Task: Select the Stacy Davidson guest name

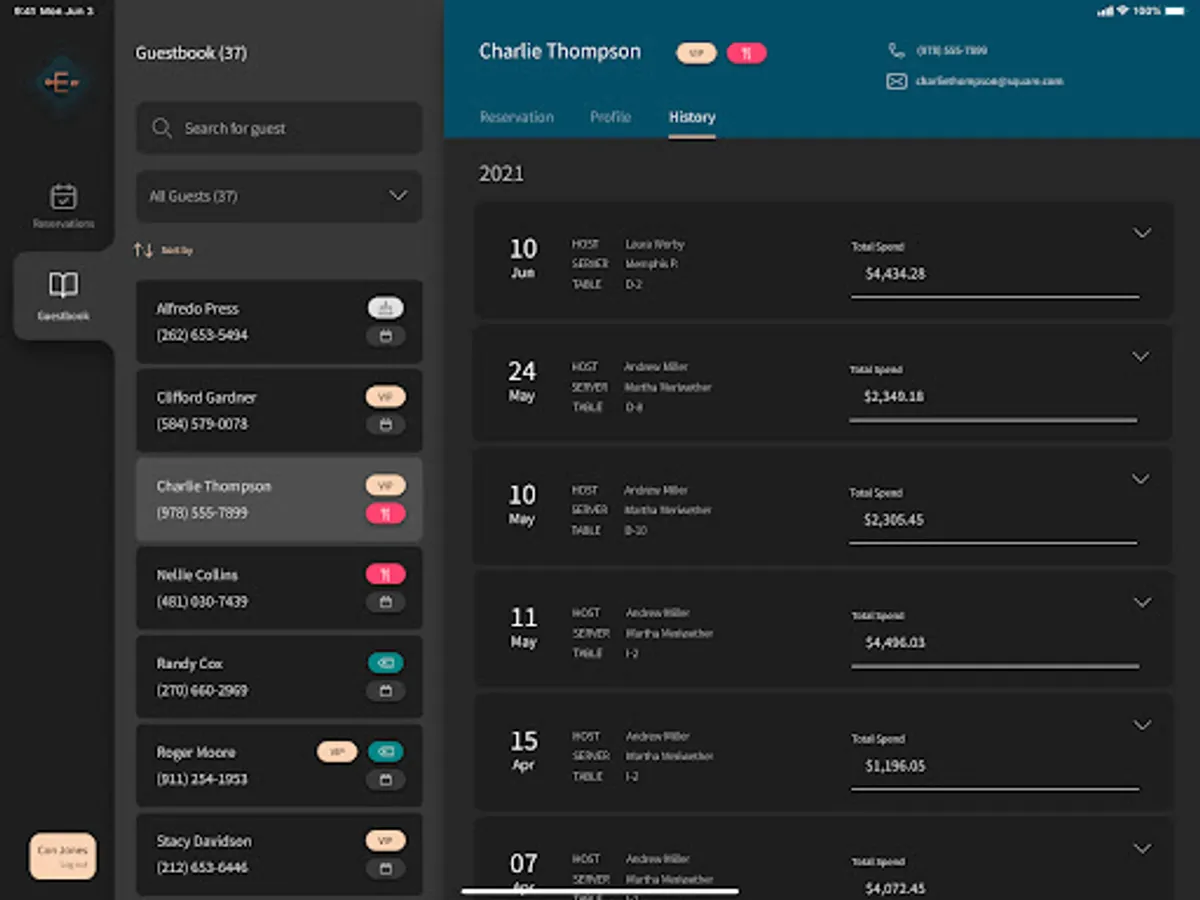Action: [x=204, y=841]
